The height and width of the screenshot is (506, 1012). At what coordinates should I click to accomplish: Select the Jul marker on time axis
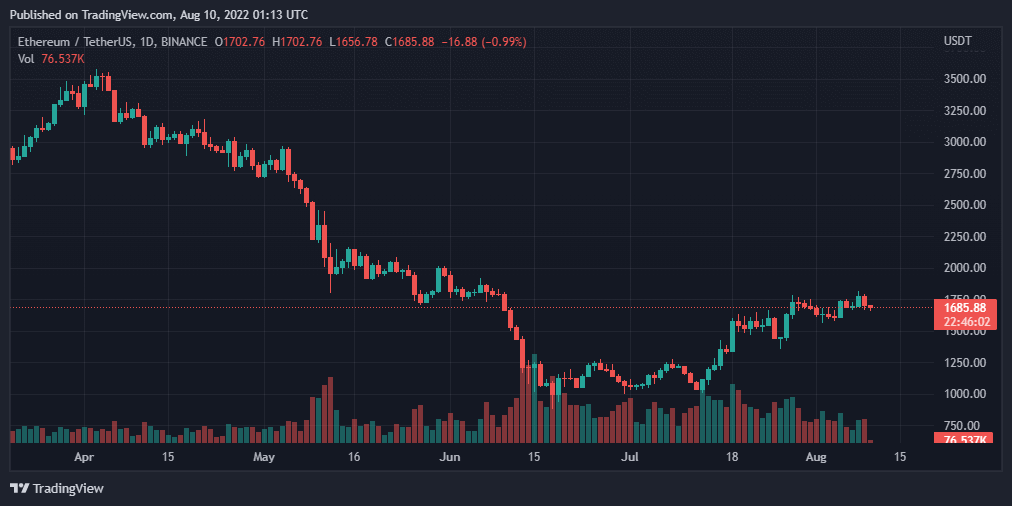(631, 457)
